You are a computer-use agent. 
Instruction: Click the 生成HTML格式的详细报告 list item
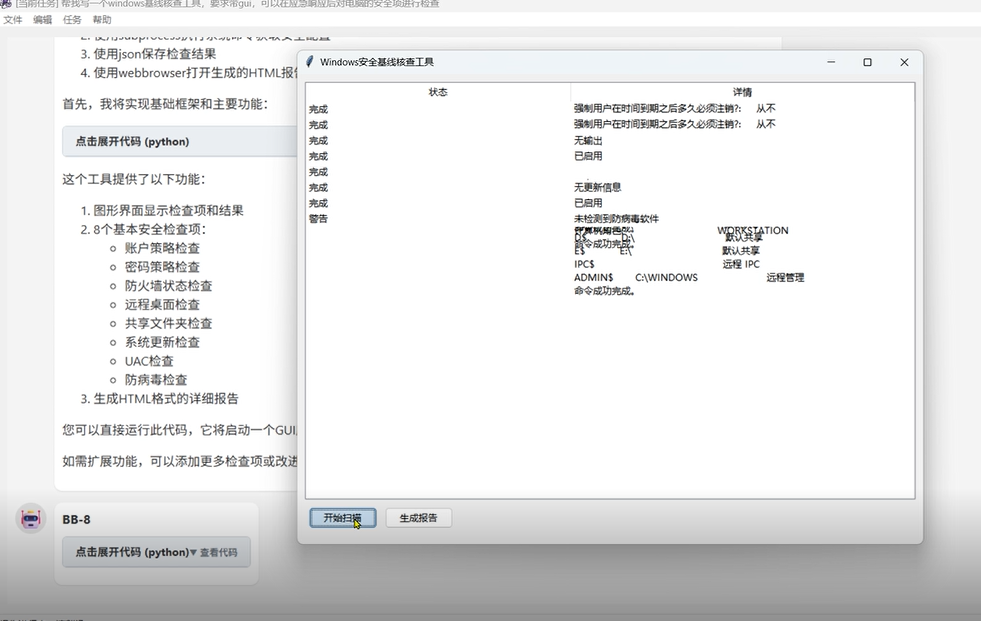(x=166, y=398)
